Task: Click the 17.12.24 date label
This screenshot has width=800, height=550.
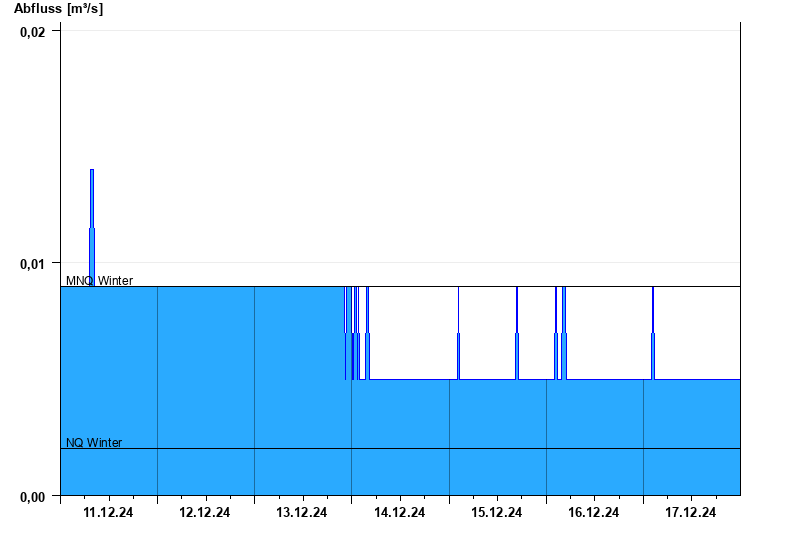Action: coord(690,512)
